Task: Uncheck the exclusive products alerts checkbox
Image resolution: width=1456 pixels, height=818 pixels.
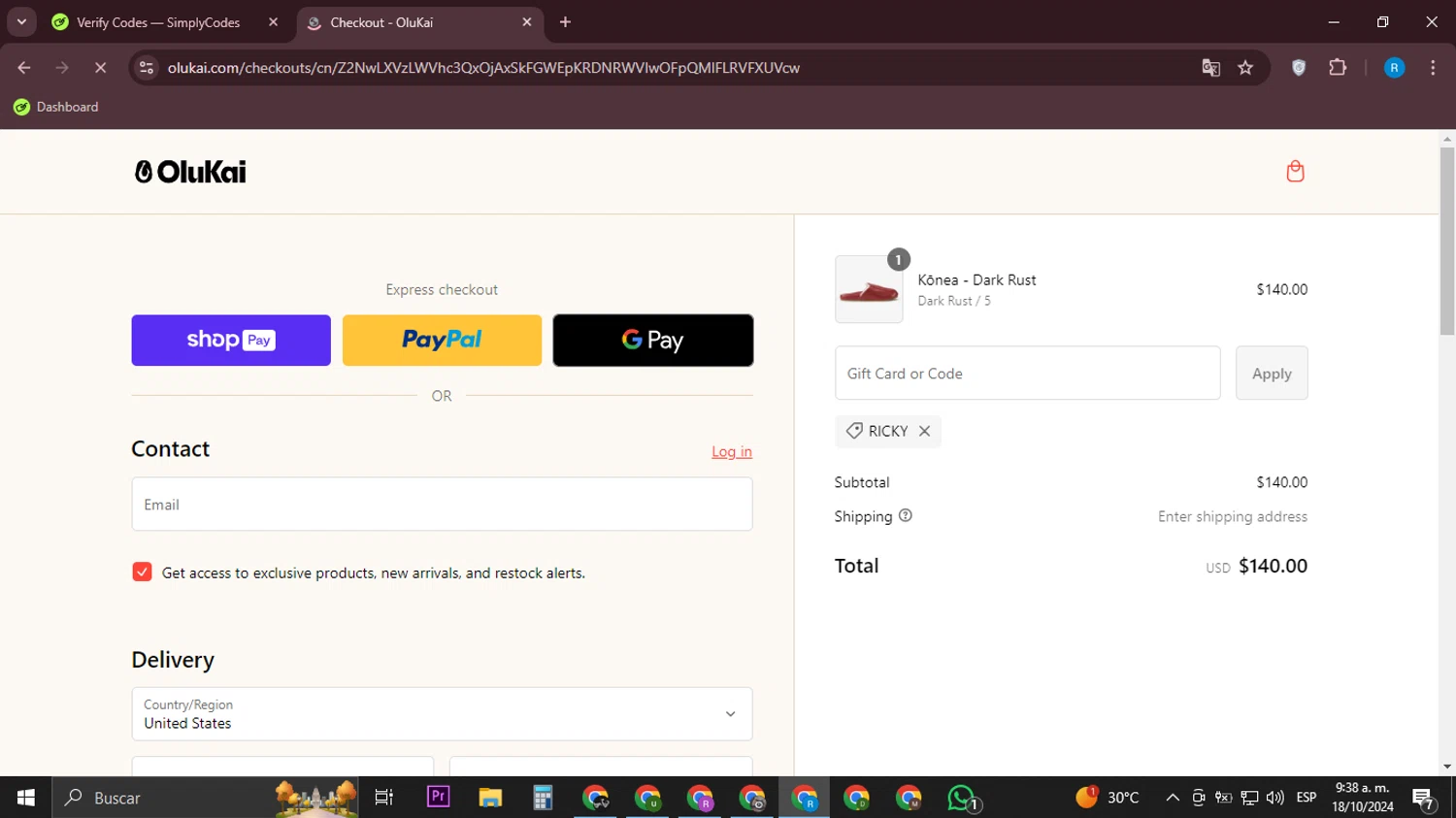Action: (142, 573)
